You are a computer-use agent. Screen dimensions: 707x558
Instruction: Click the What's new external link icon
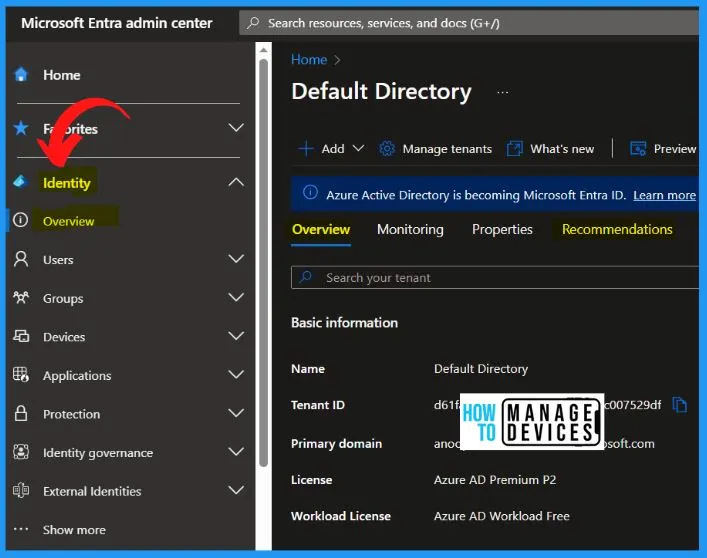click(514, 148)
